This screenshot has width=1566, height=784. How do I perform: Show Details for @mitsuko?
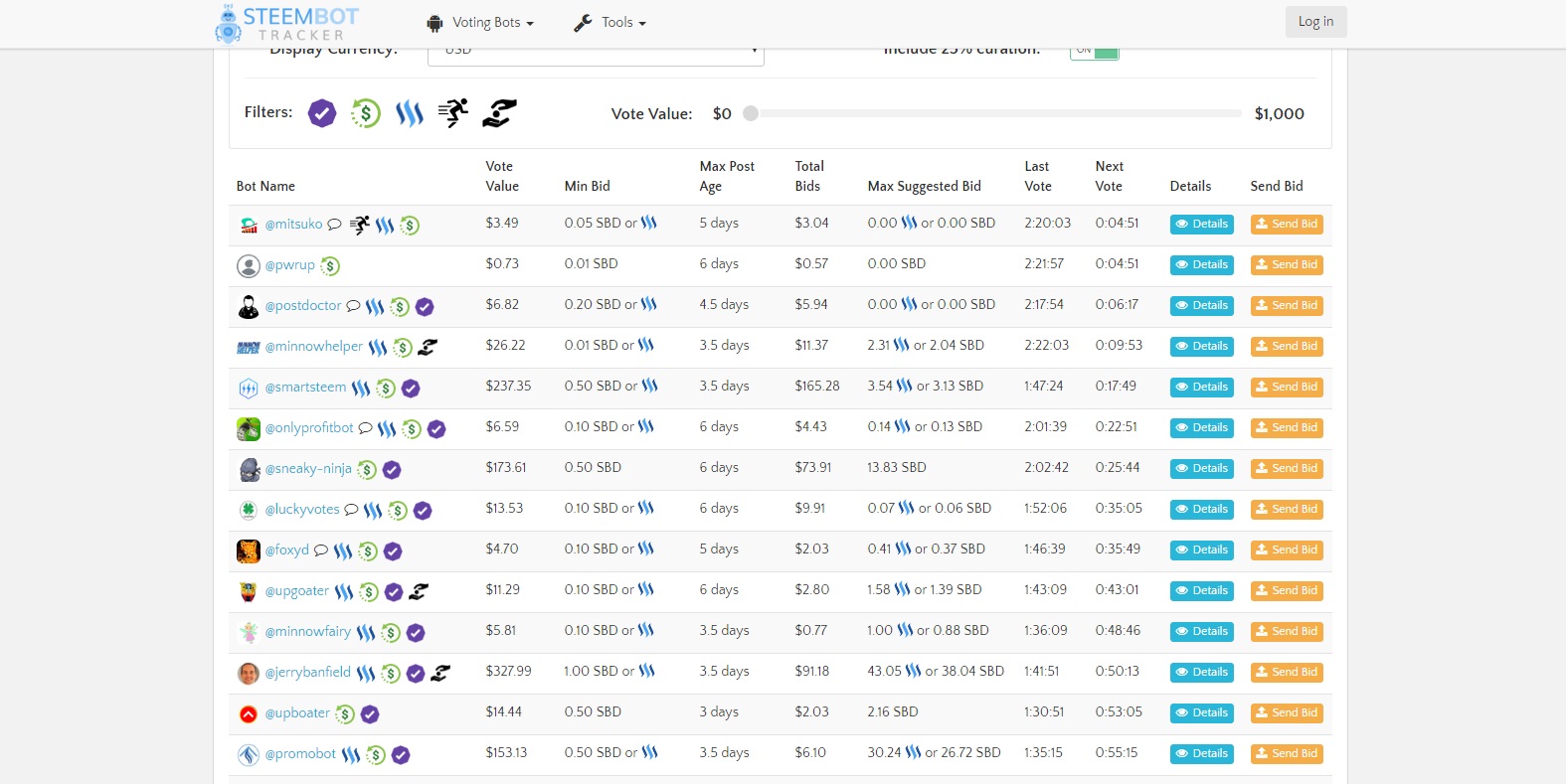pos(1202,225)
